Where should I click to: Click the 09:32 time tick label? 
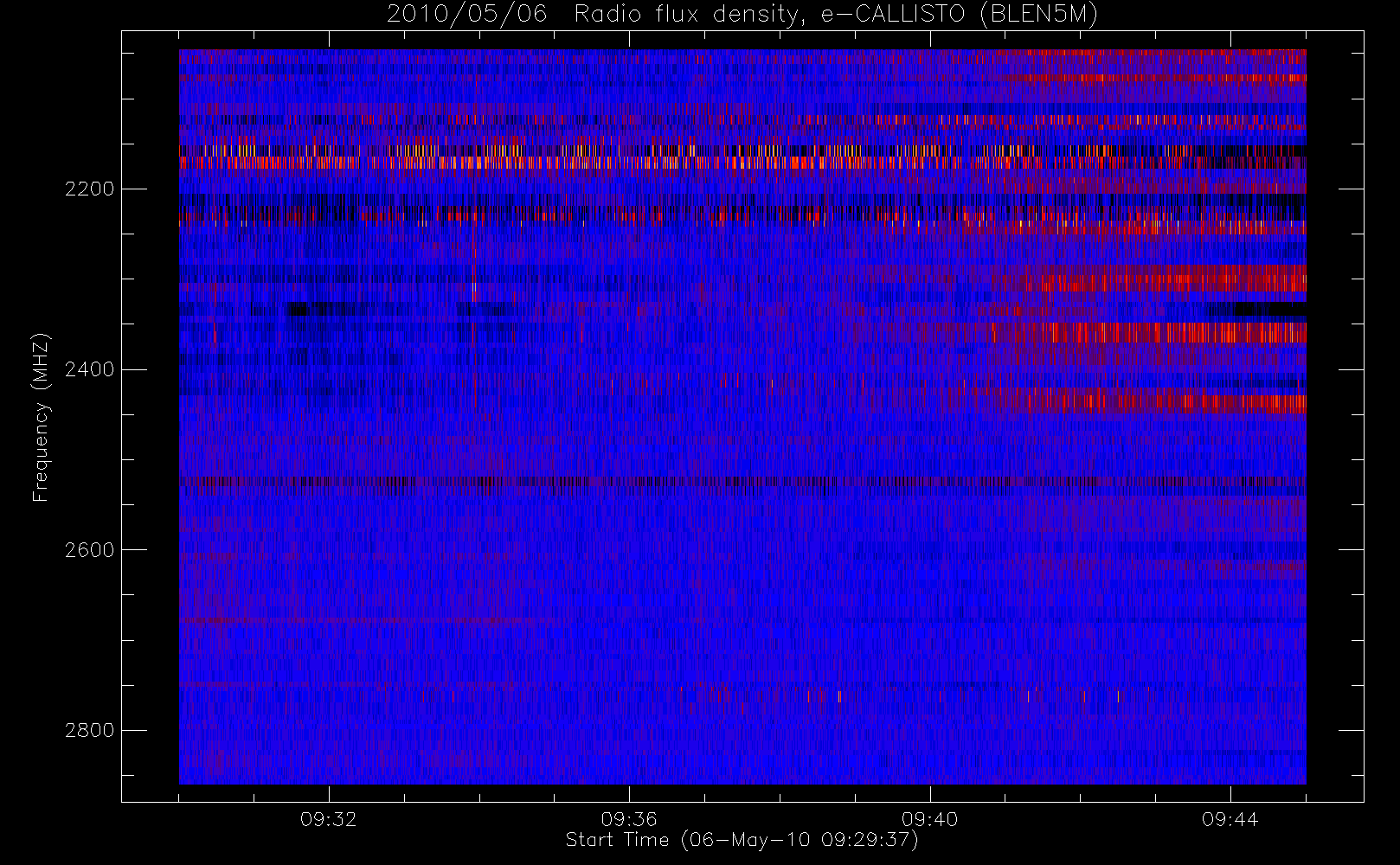click(329, 819)
